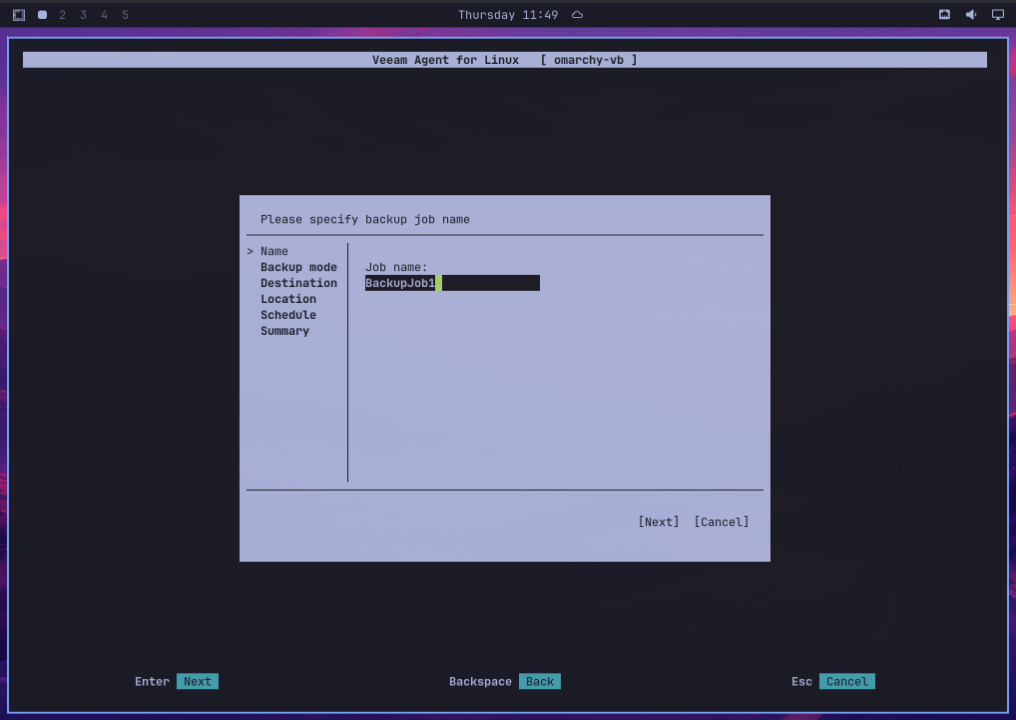View the Summary wizard step
This screenshot has width=1016, height=720.
[x=285, y=331]
